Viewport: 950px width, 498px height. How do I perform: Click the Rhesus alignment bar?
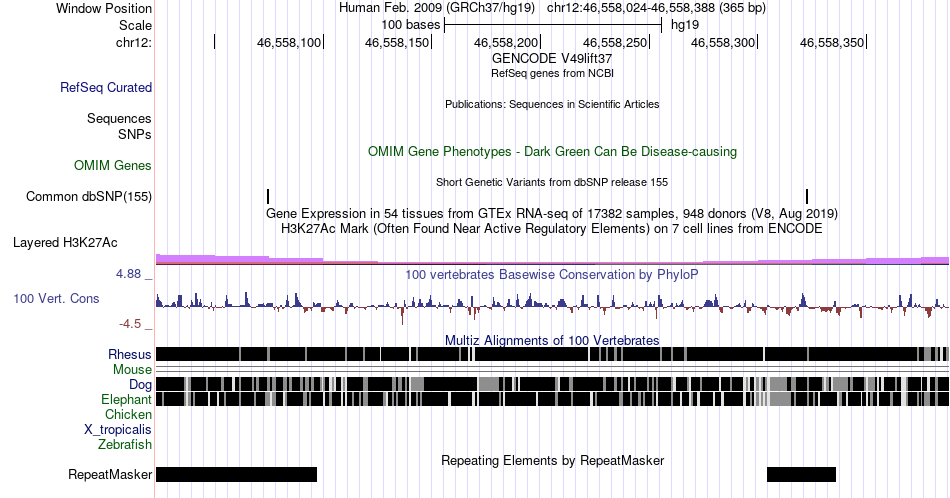coord(552,354)
